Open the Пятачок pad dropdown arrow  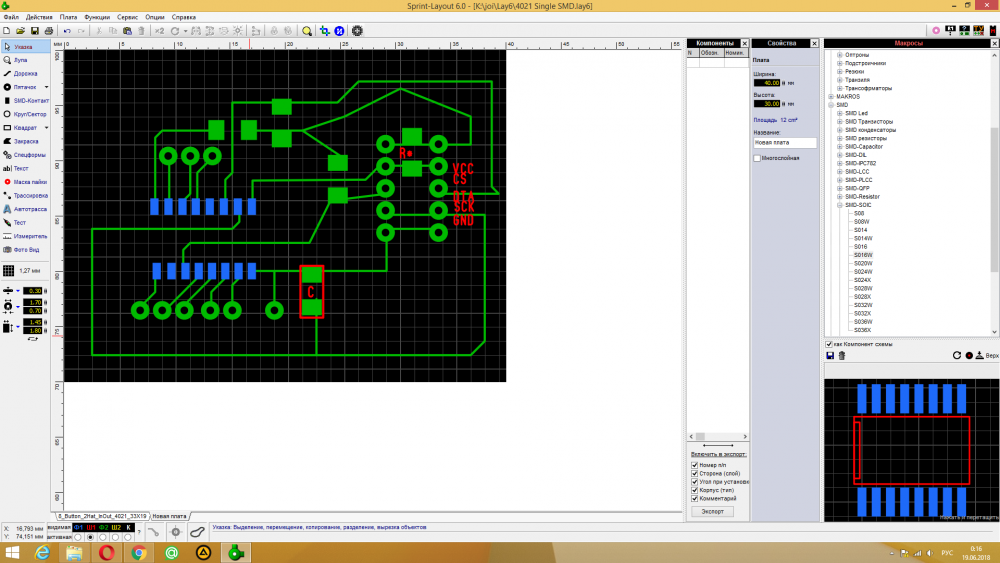(47, 87)
